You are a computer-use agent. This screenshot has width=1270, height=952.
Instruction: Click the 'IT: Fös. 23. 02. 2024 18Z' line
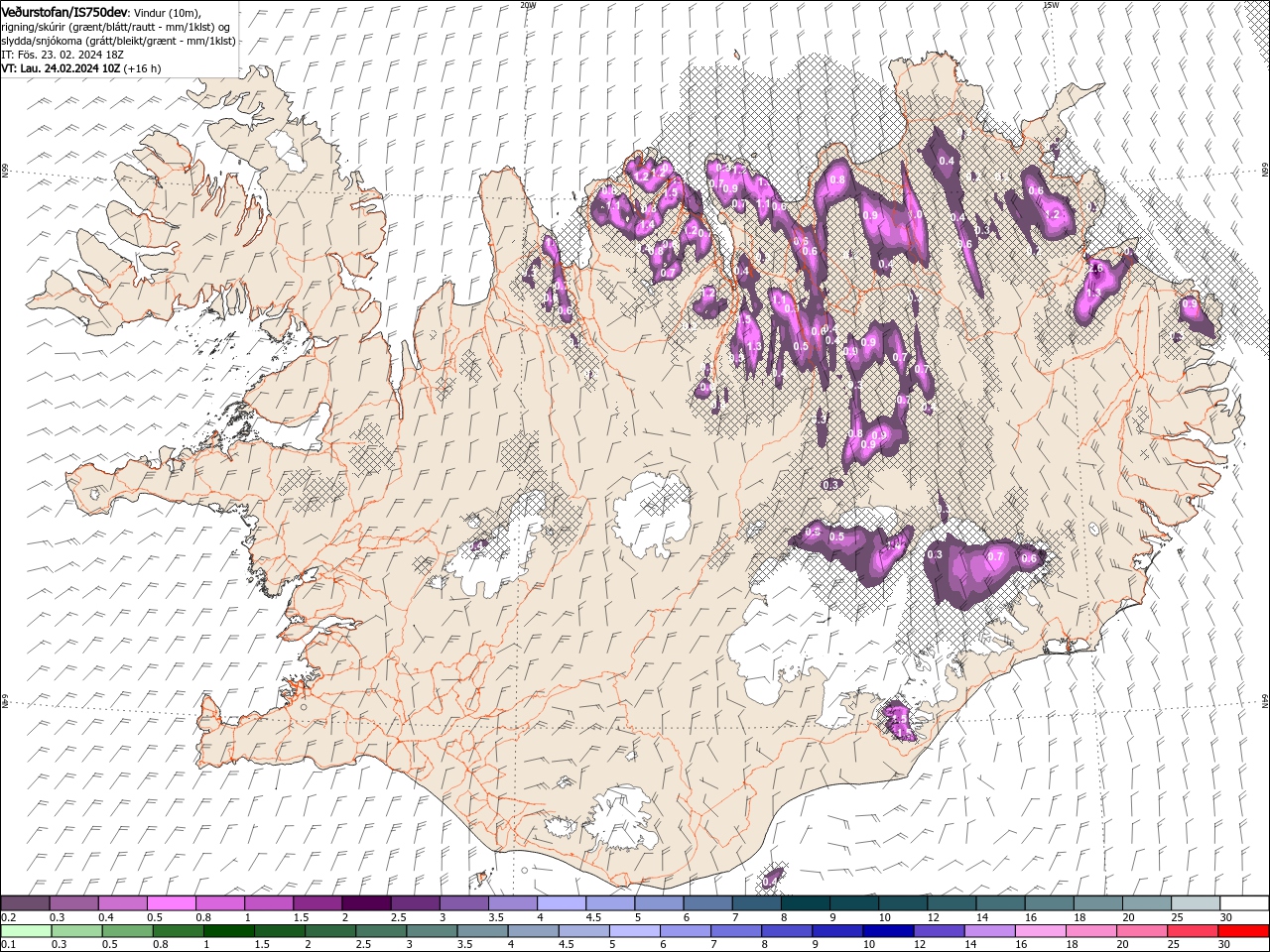pyautogui.click(x=62, y=55)
